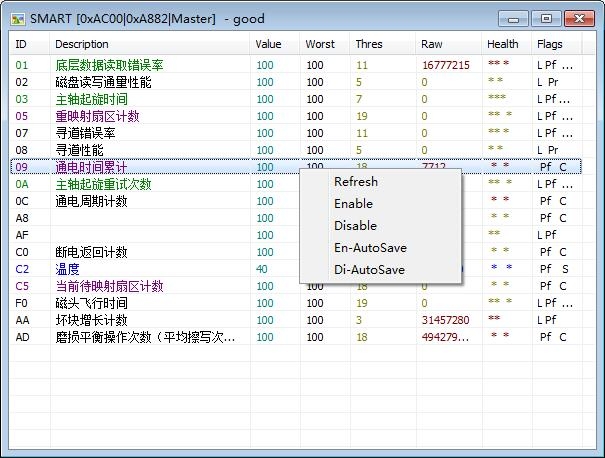Image resolution: width=605 pixels, height=458 pixels.
Task: Sort by the Flags column header
Action: coord(557,44)
